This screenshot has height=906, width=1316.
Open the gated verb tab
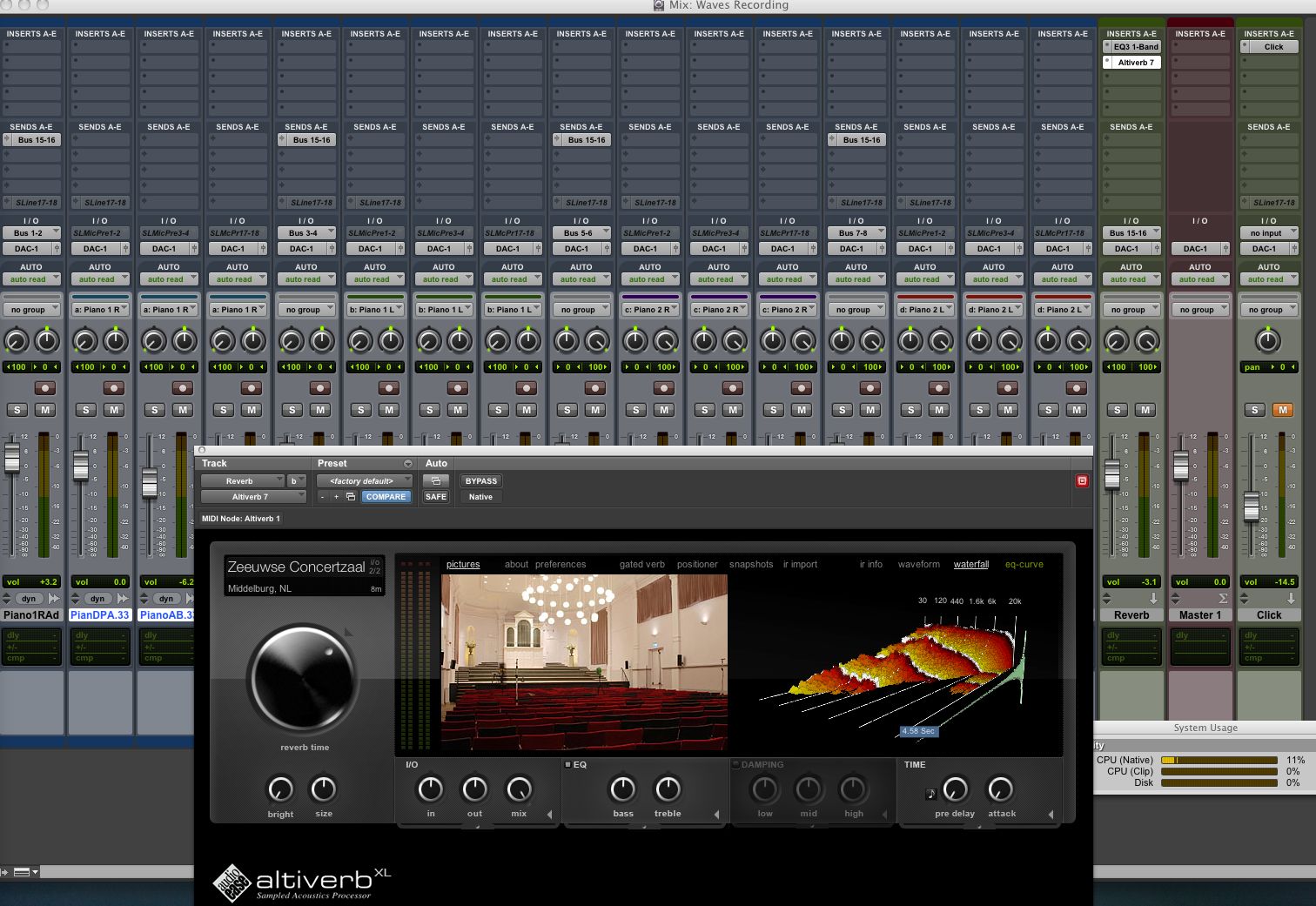[642, 565]
